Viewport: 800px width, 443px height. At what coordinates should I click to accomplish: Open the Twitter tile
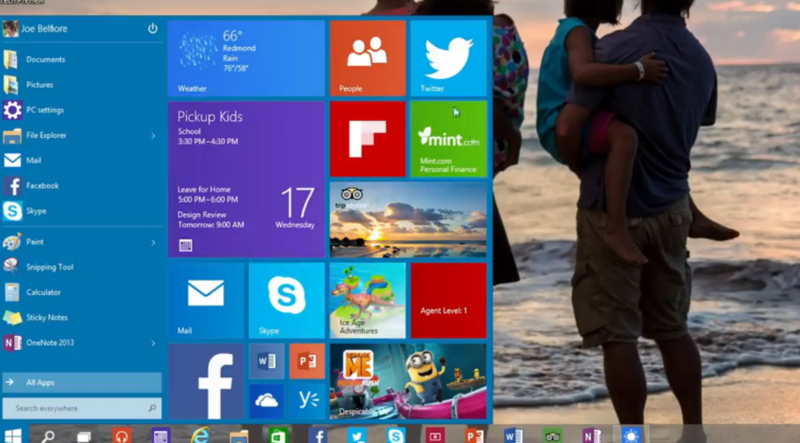click(448, 58)
